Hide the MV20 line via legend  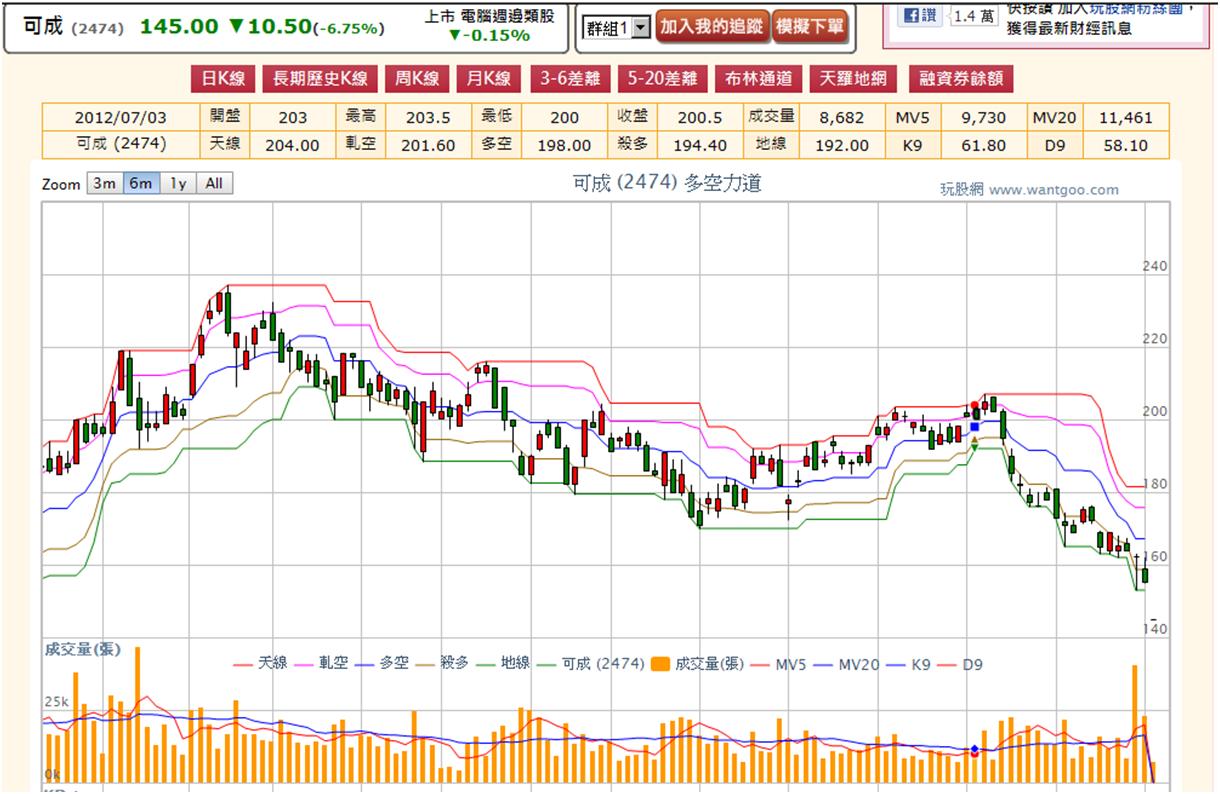[x=848, y=663]
